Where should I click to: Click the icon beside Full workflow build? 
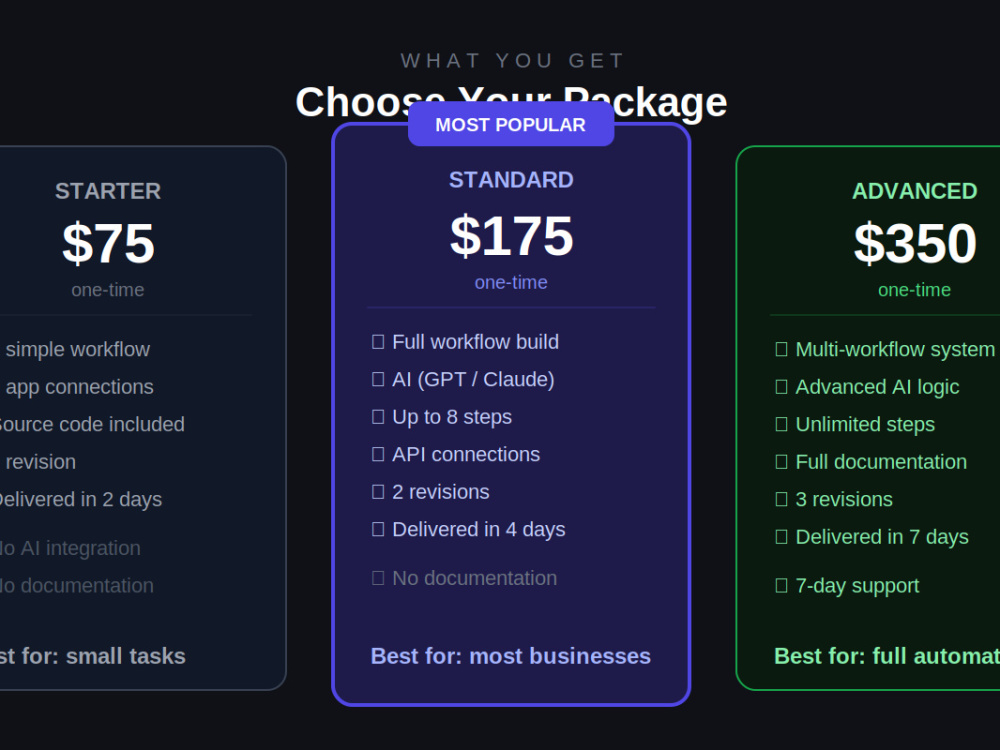378,342
